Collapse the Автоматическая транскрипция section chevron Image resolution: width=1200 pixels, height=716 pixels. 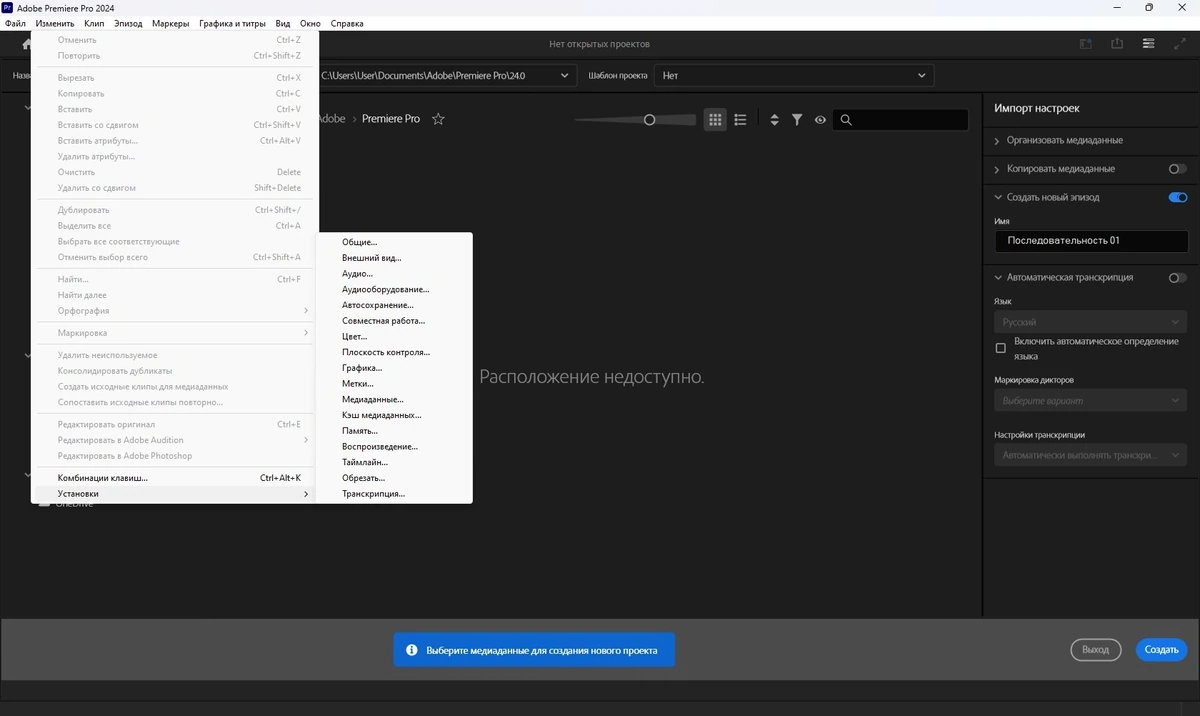click(x=998, y=277)
